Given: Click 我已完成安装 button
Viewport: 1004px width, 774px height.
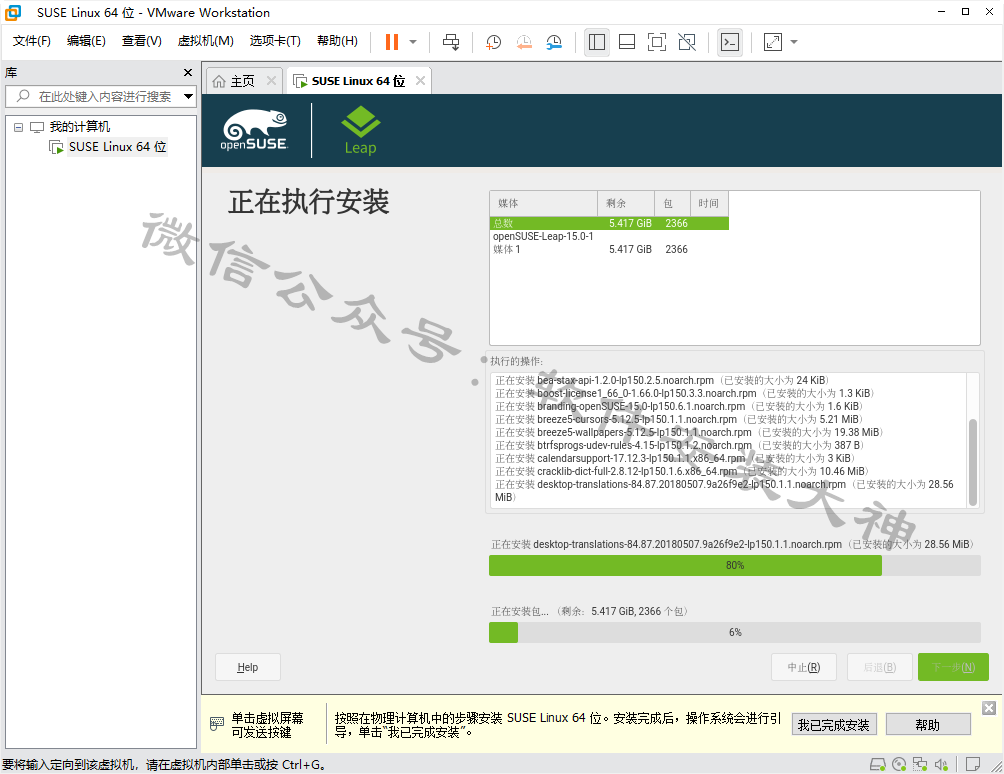Looking at the screenshot, I should (834, 725).
